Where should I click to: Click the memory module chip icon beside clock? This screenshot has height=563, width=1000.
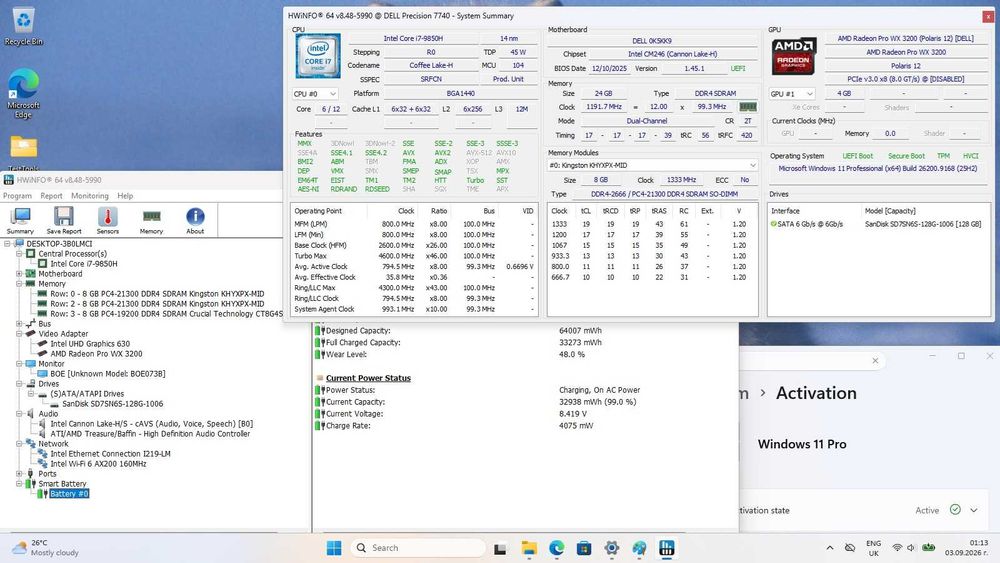click(747, 106)
